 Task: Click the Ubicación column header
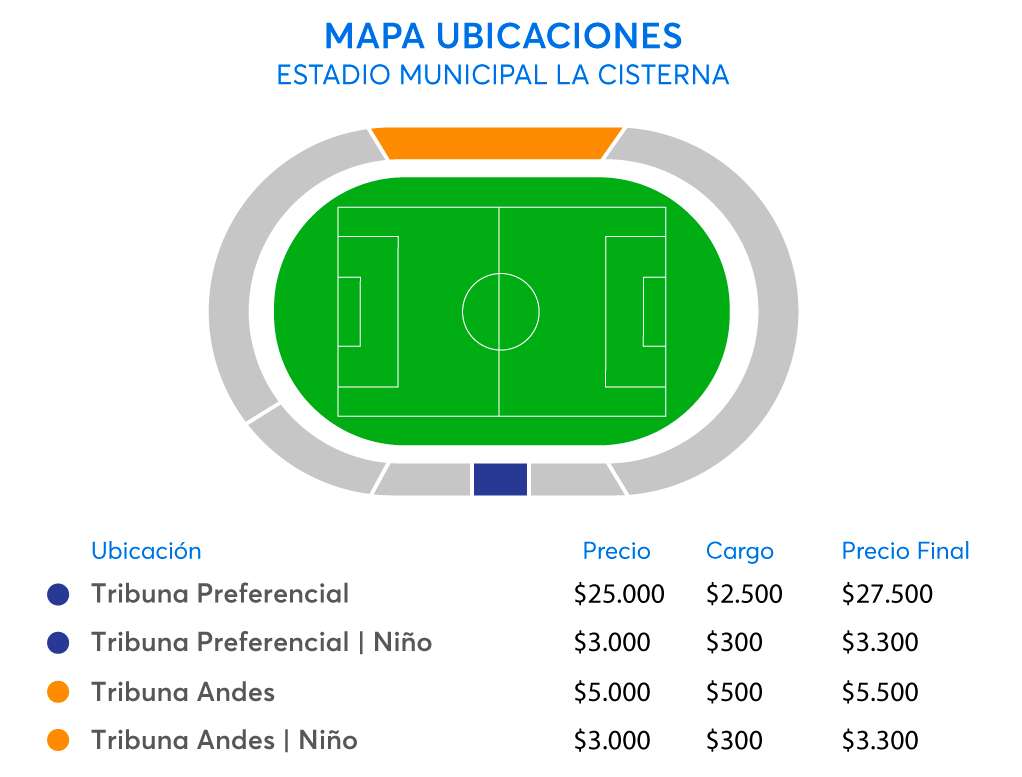coord(146,551)
